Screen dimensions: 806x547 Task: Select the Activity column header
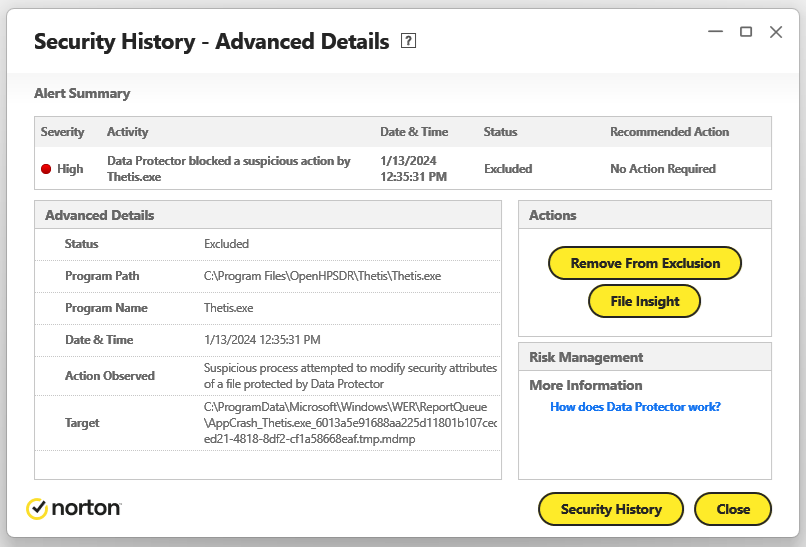[x=127, y=132]
